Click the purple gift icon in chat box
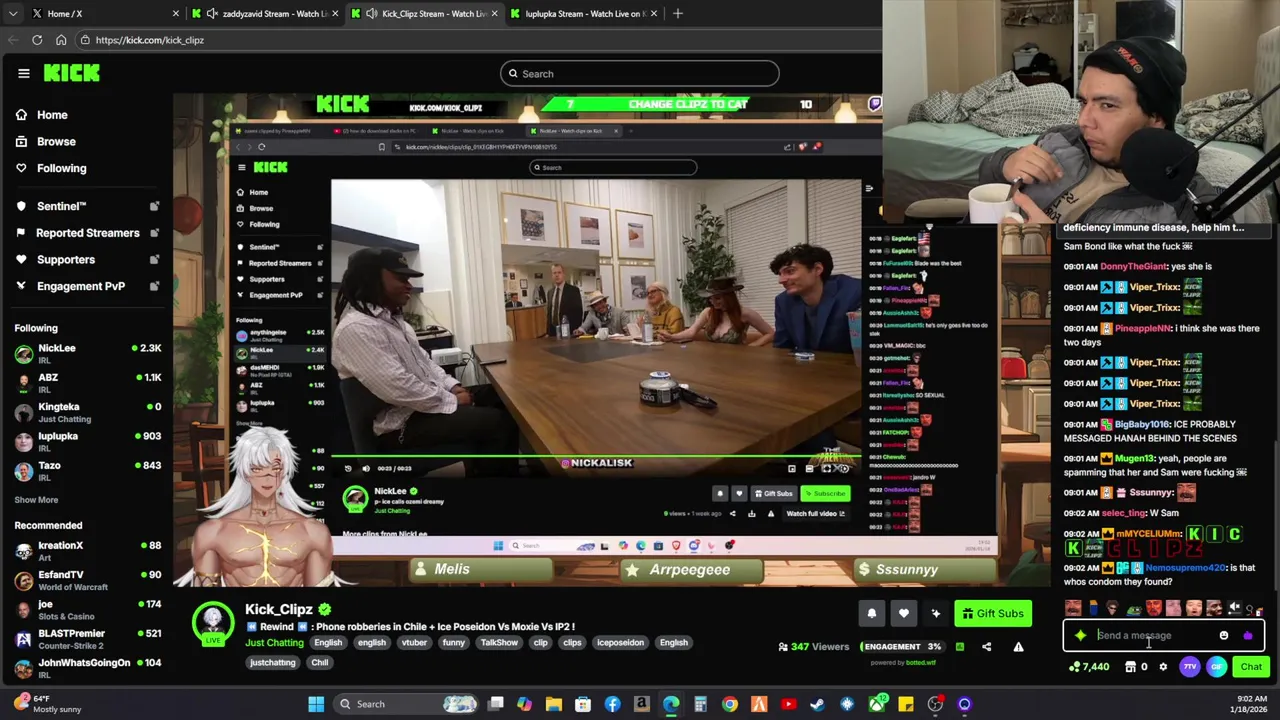This screenshot has width=1280, height=720. (1247, 635)
